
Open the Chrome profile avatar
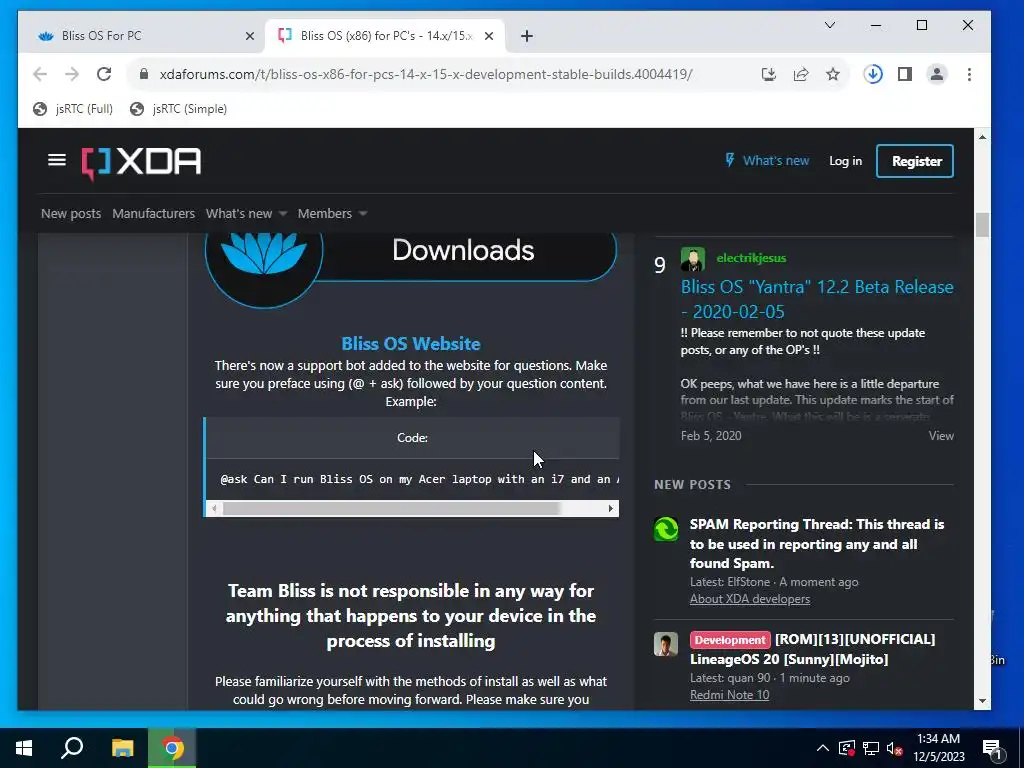click(936, 74)
